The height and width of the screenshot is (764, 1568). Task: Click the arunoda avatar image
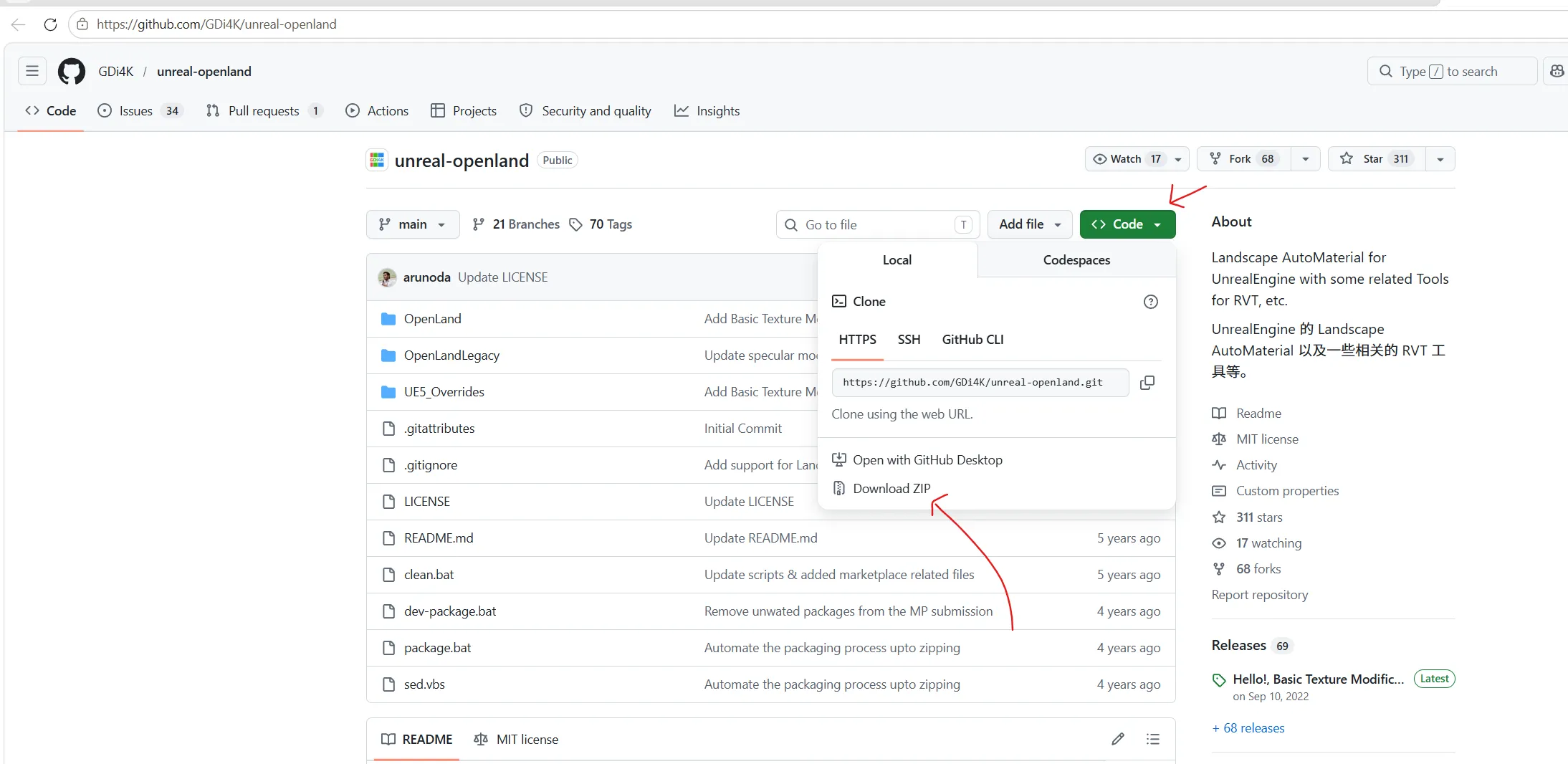(x=388, y=277)
